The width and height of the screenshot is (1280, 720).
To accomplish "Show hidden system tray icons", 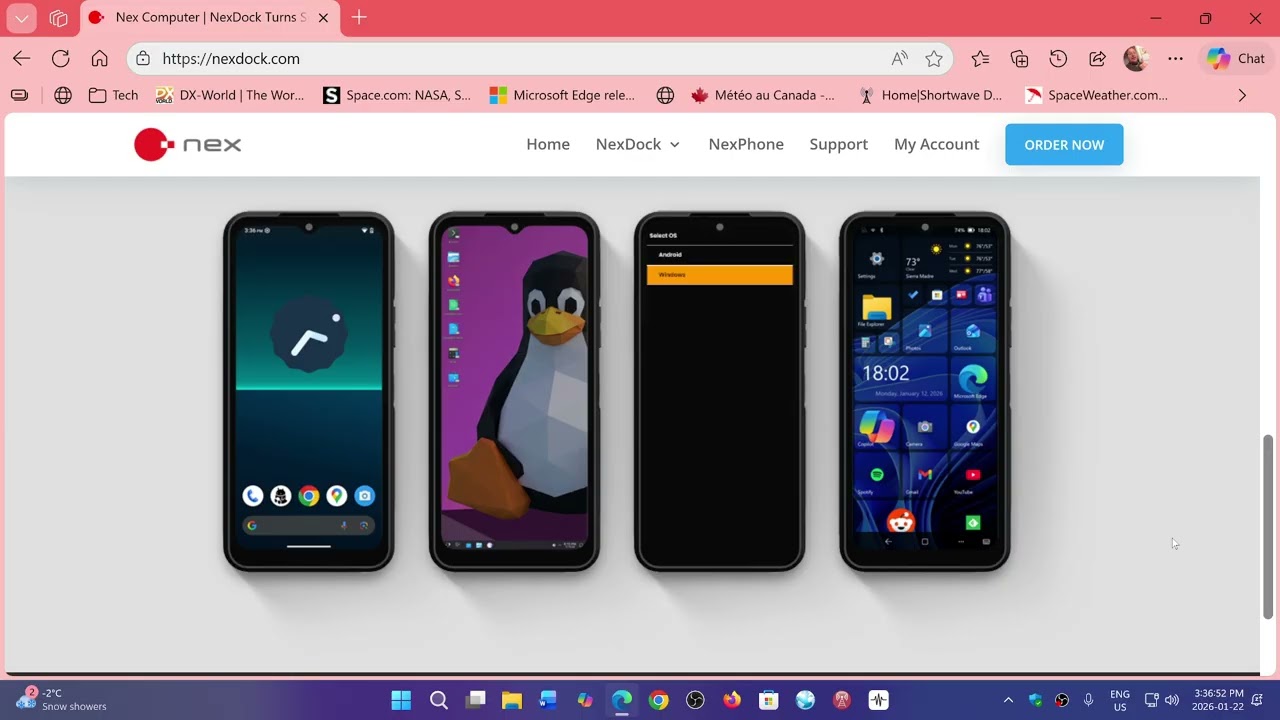I will 1008,700.
